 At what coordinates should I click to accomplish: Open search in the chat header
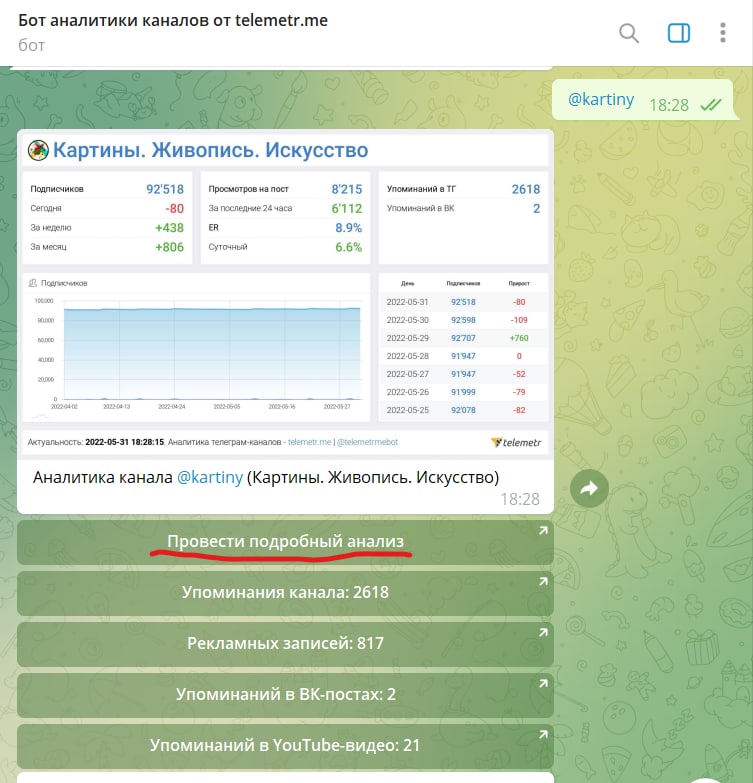click(629, 33)
